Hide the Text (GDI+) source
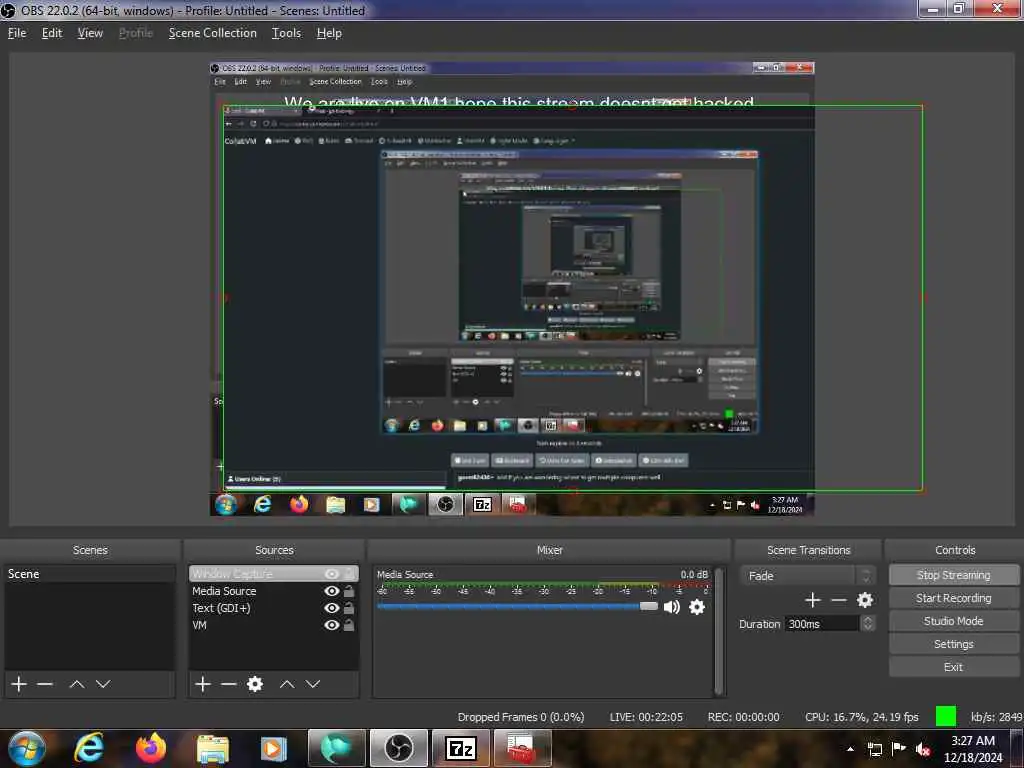Screen dimensions: 1024x768 point(332,608)
